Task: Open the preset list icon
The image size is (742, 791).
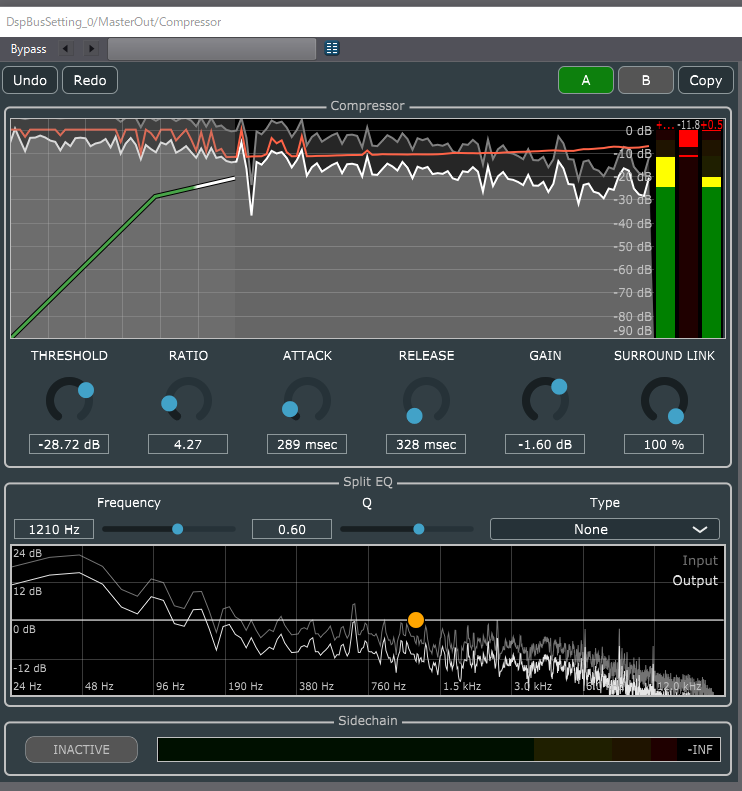Action: [332, 49]
